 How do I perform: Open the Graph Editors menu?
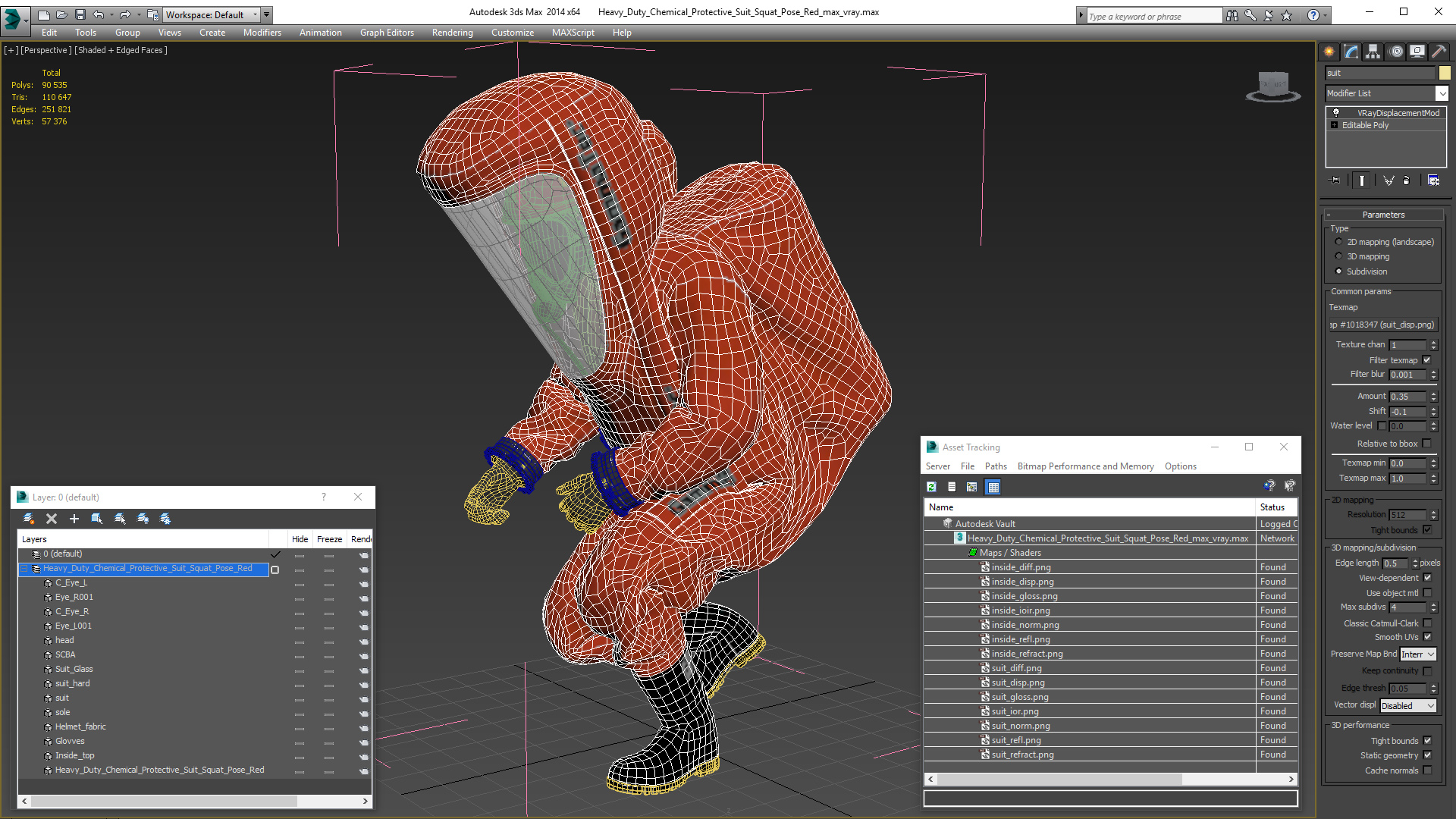point(387,33)
